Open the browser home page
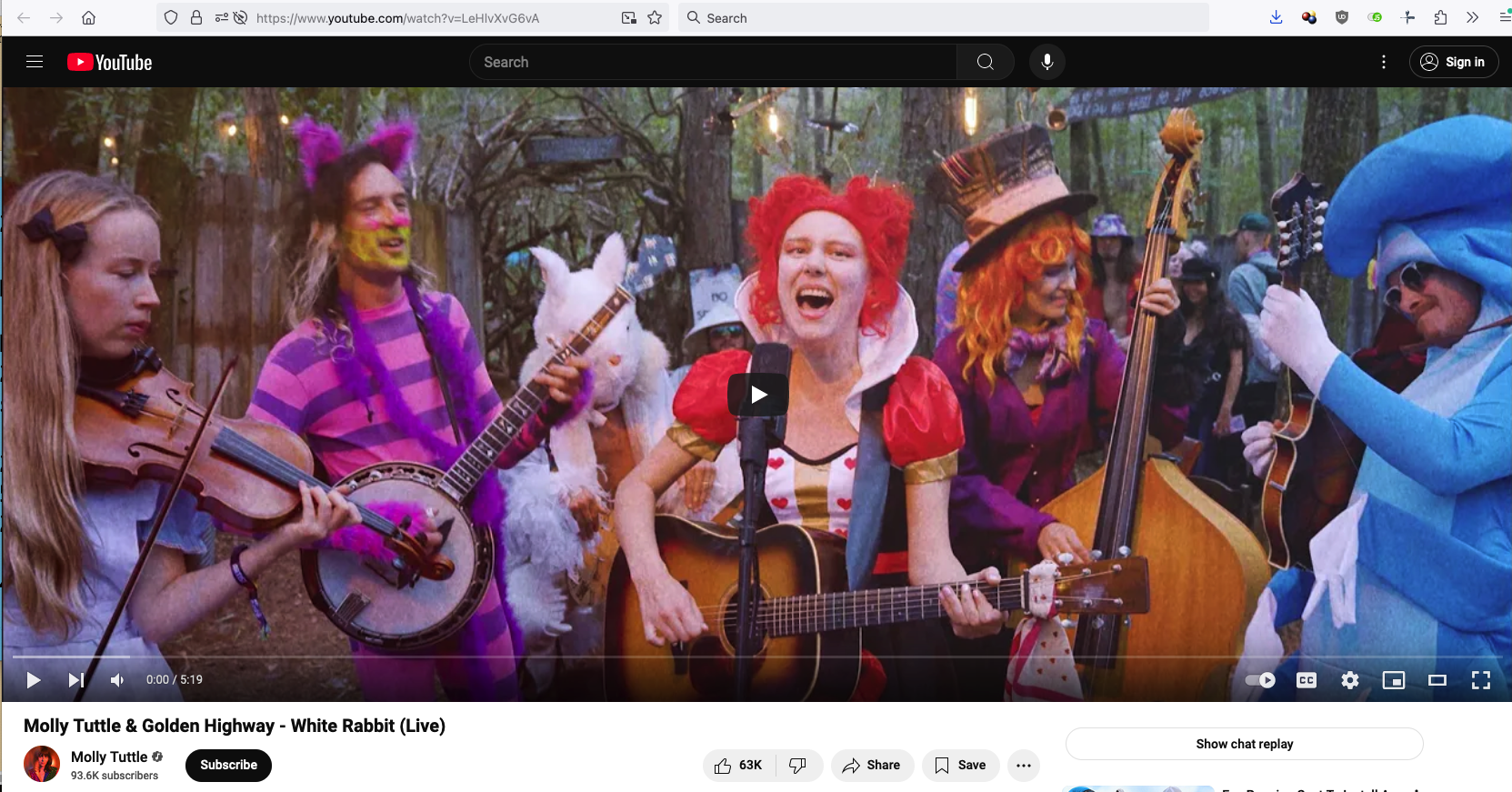Image resolution: width=1512 pixels, height=792 pixels. (88, 17)
